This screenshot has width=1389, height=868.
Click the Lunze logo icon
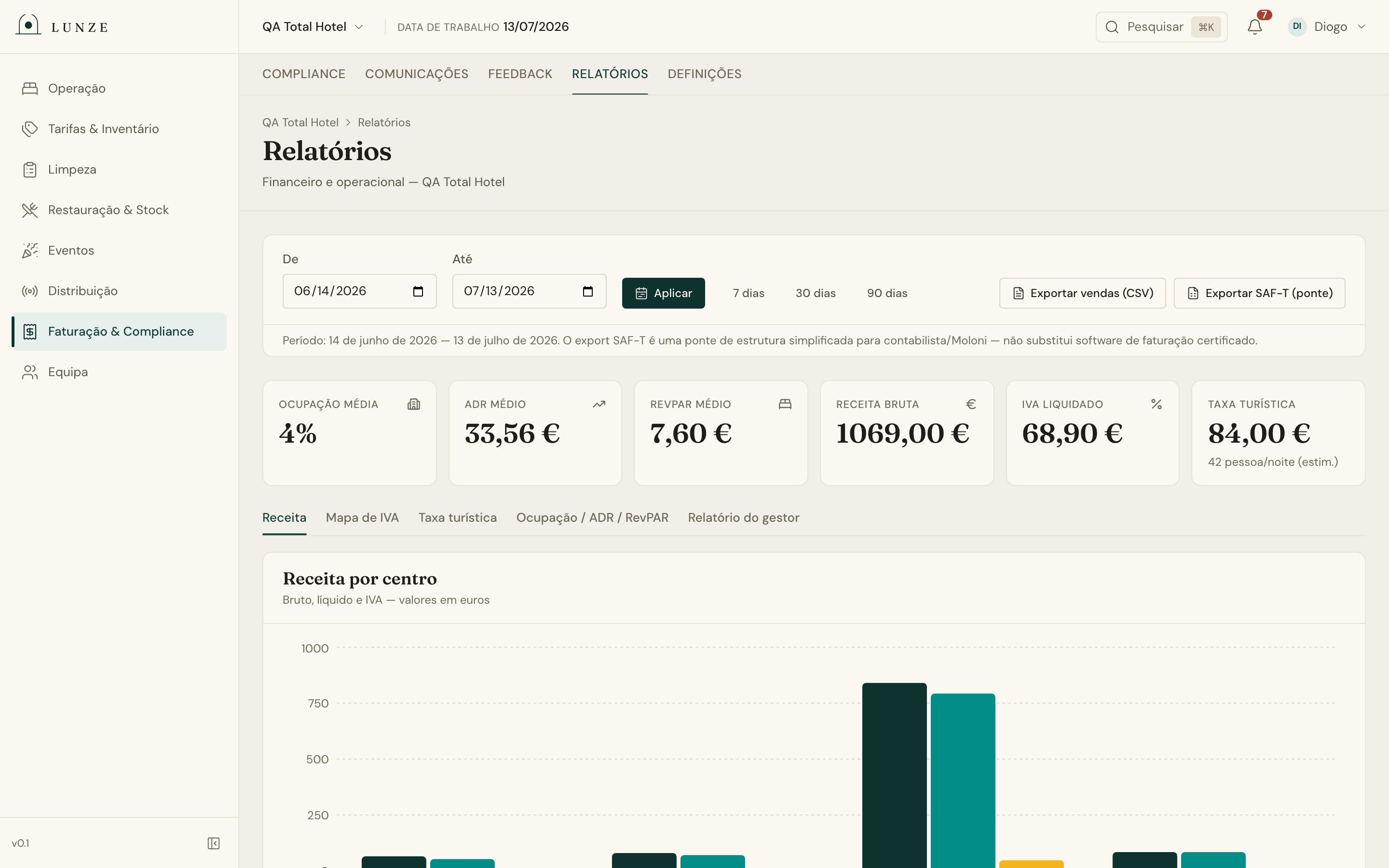[x=28, y=25]
